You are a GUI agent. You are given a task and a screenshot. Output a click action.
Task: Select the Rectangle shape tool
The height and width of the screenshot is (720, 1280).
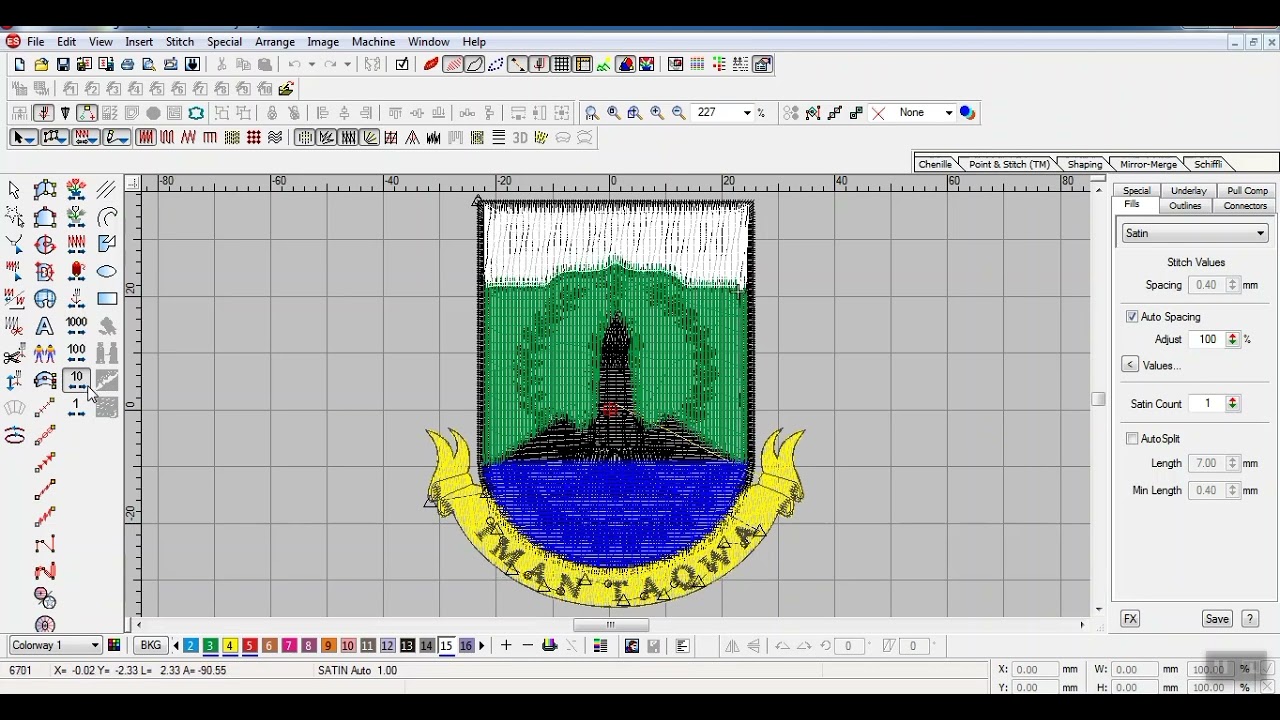pos(107,299)
